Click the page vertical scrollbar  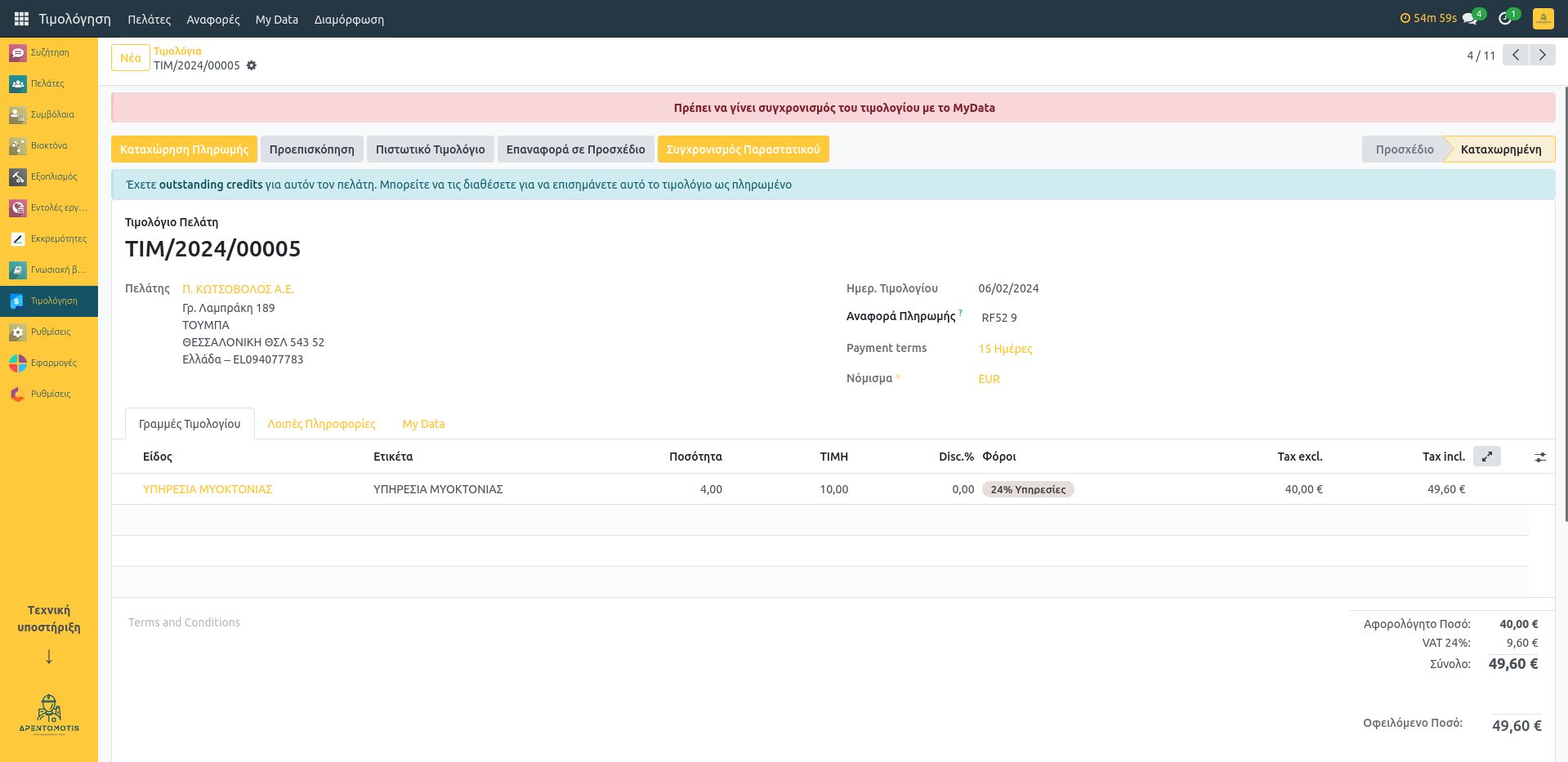coord(1565,302)
